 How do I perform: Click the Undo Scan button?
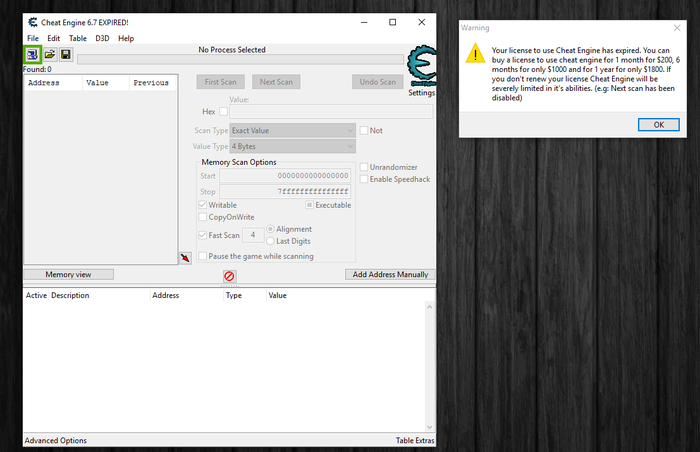click(378, 82)
